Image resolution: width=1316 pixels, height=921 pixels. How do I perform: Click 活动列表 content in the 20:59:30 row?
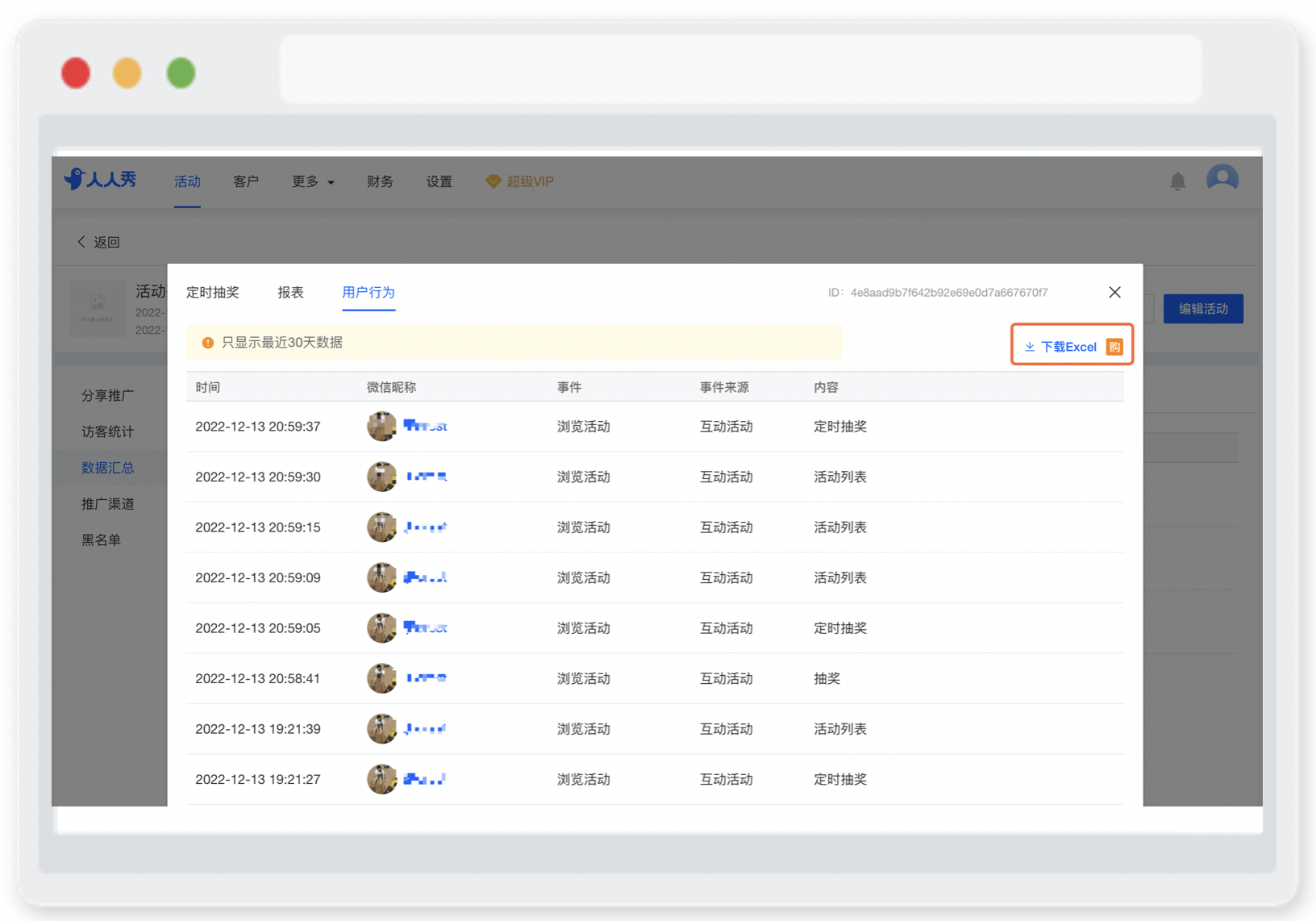(x=840, y=477)
